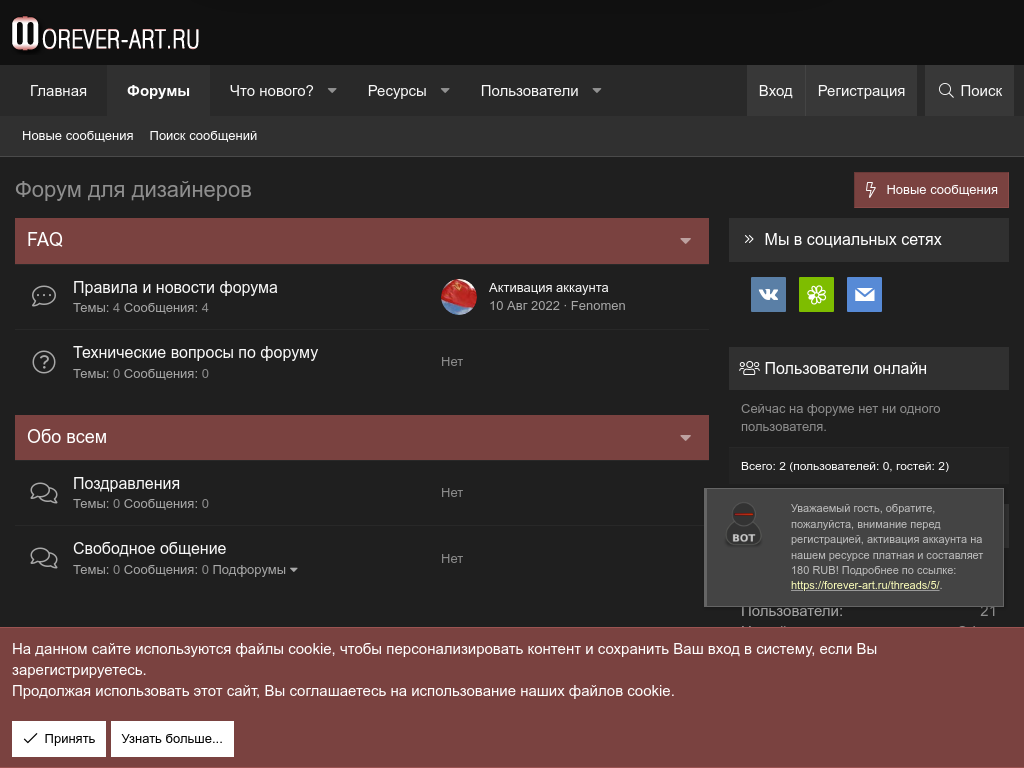
Task: Open the Что нового? menu item
Action: pos(271,91)
